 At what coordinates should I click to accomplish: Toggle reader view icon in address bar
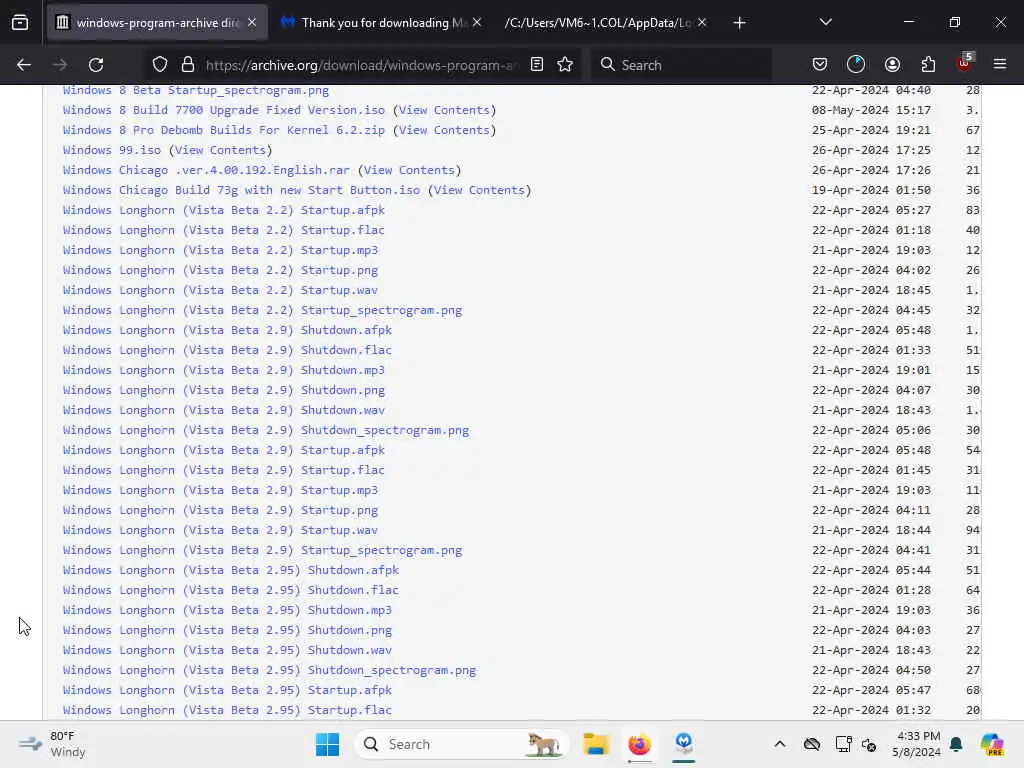coord(537,65)
